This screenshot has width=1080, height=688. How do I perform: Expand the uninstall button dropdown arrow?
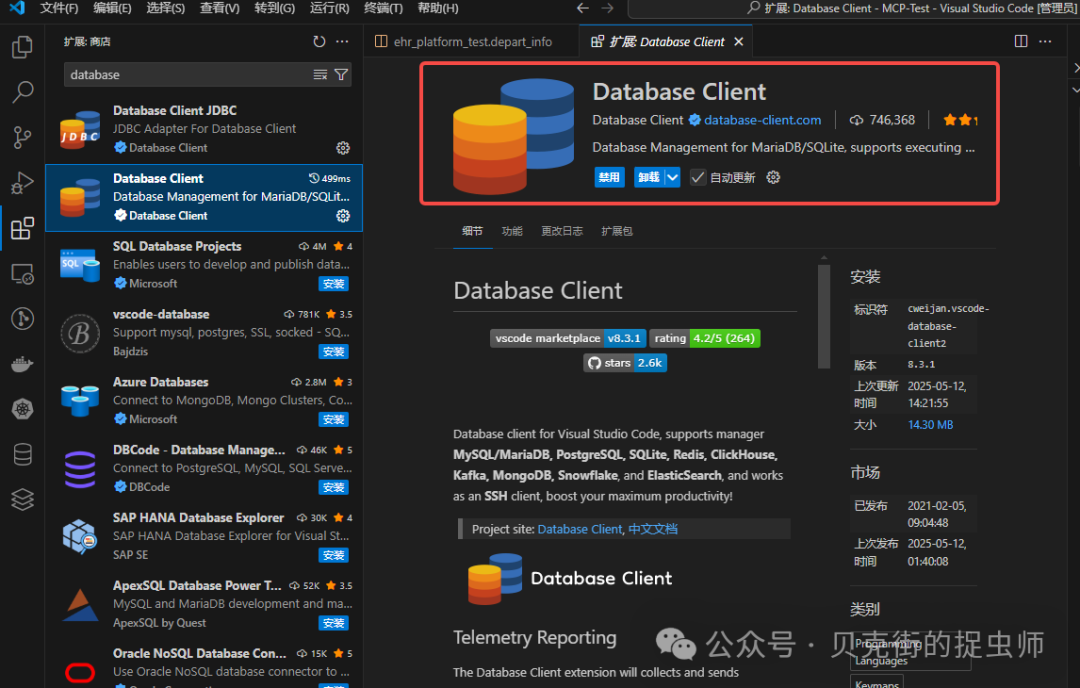click(x=673, y=177)
